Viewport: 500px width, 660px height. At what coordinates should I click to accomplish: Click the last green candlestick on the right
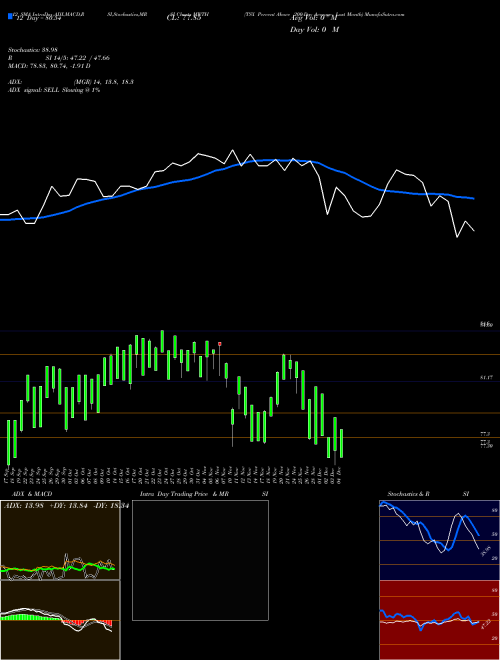(341, 443)
